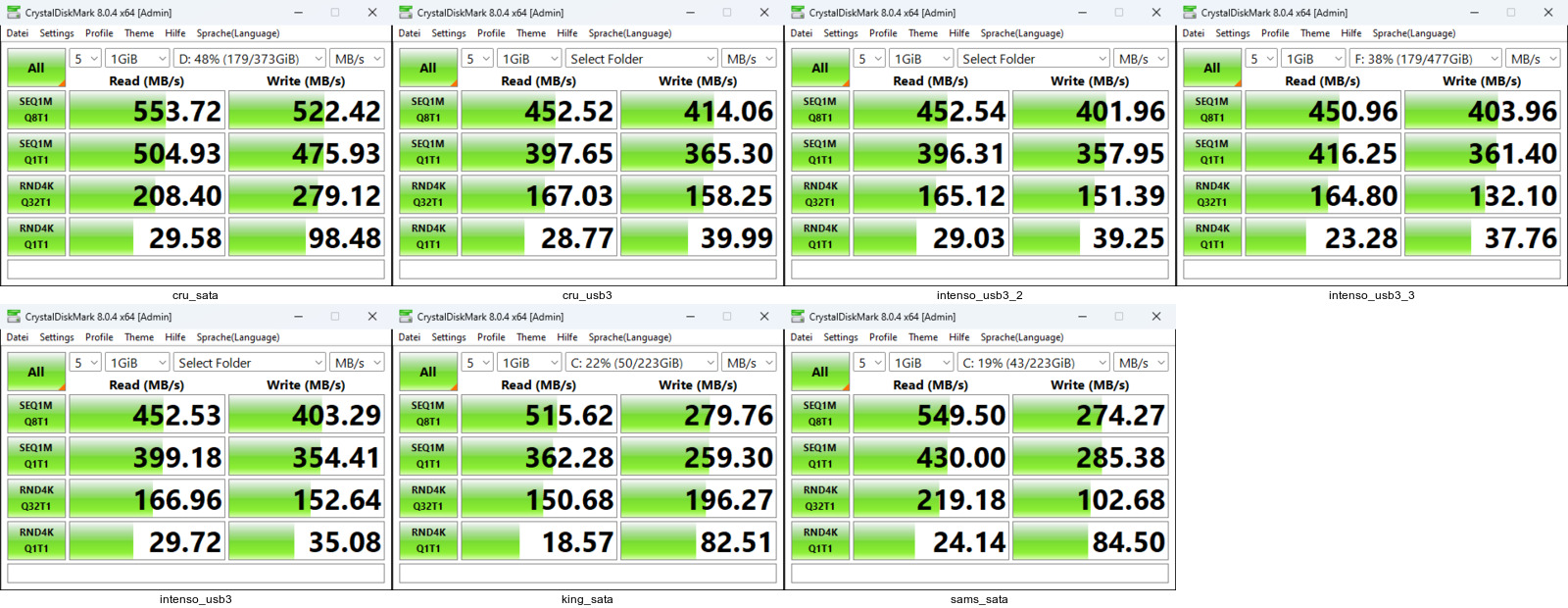Run All benchmarks in cru_usb3 window
Viewport: 1568px width, 608px height.
coord(428,68)
